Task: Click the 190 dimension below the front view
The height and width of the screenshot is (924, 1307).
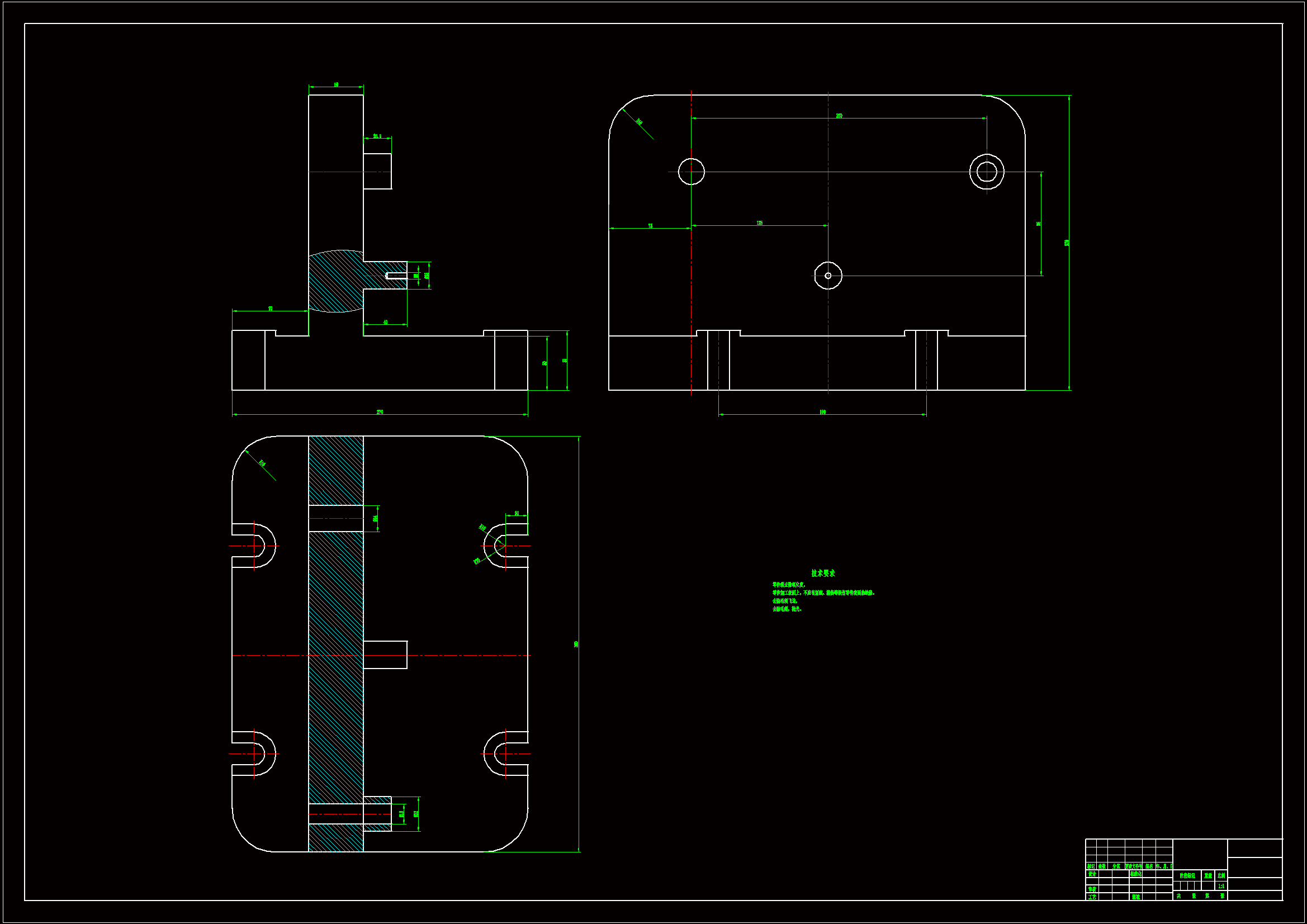Action: [x=822, y=411]
